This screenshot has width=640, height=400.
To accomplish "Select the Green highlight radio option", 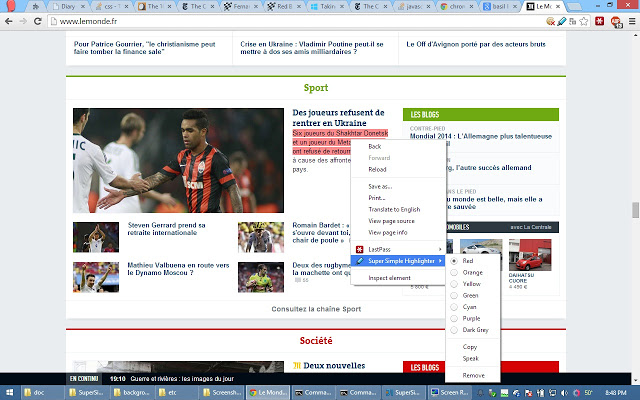I will tap(454, 296).
